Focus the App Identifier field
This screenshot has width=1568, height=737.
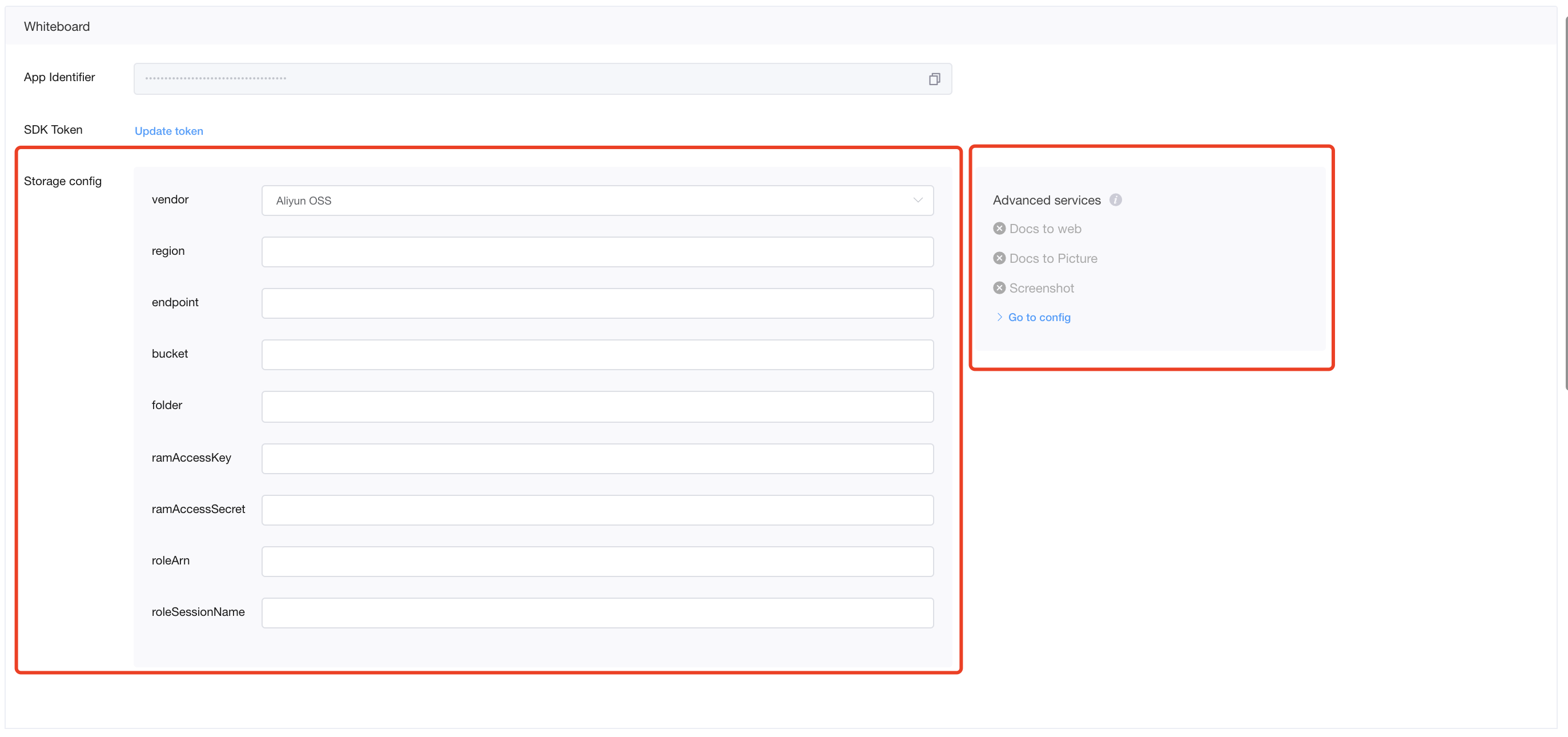[542, 79]
